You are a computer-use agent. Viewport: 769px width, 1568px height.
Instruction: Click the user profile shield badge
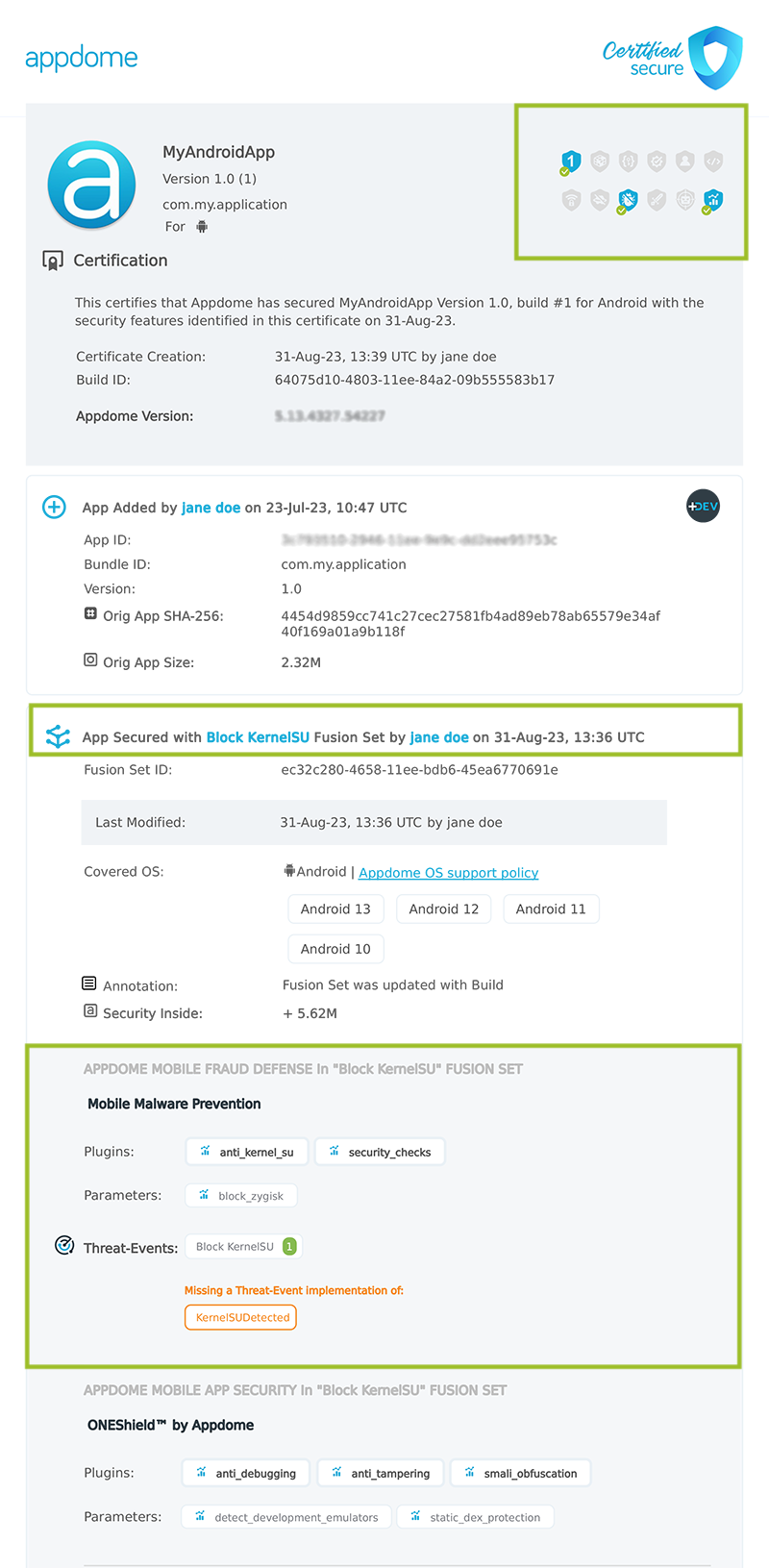684,162
